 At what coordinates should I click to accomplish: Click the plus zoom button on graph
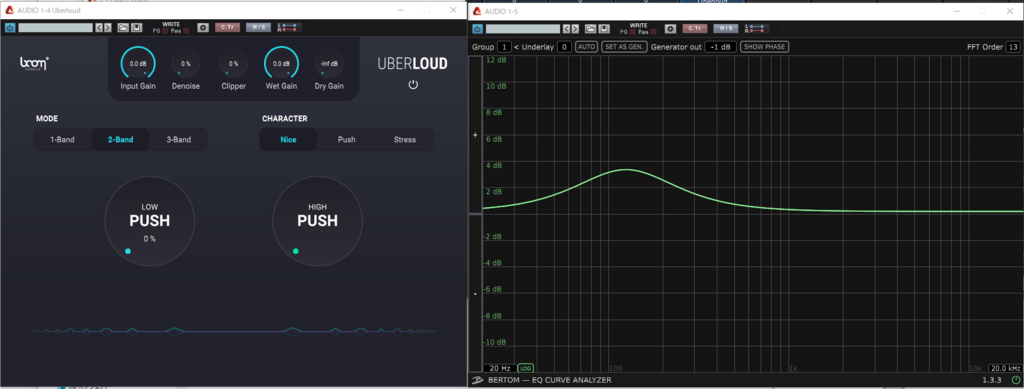point(475,135)
